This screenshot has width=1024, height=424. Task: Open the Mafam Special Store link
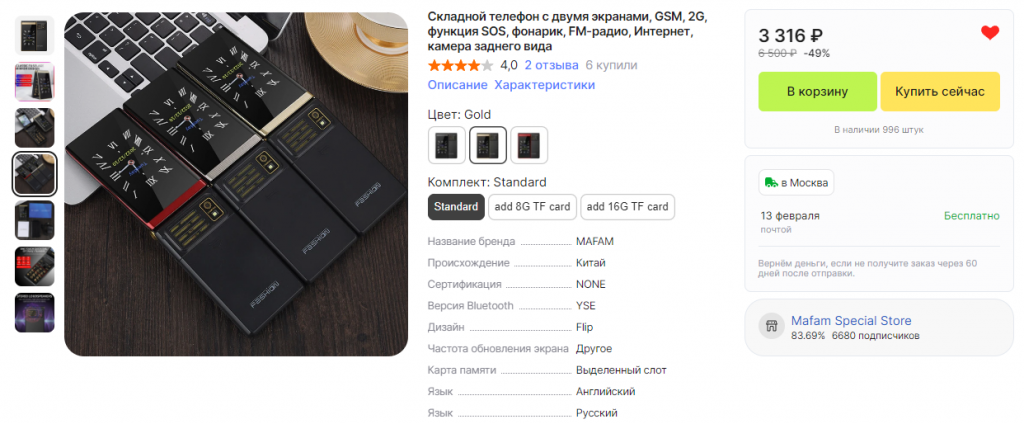[851, 321]
